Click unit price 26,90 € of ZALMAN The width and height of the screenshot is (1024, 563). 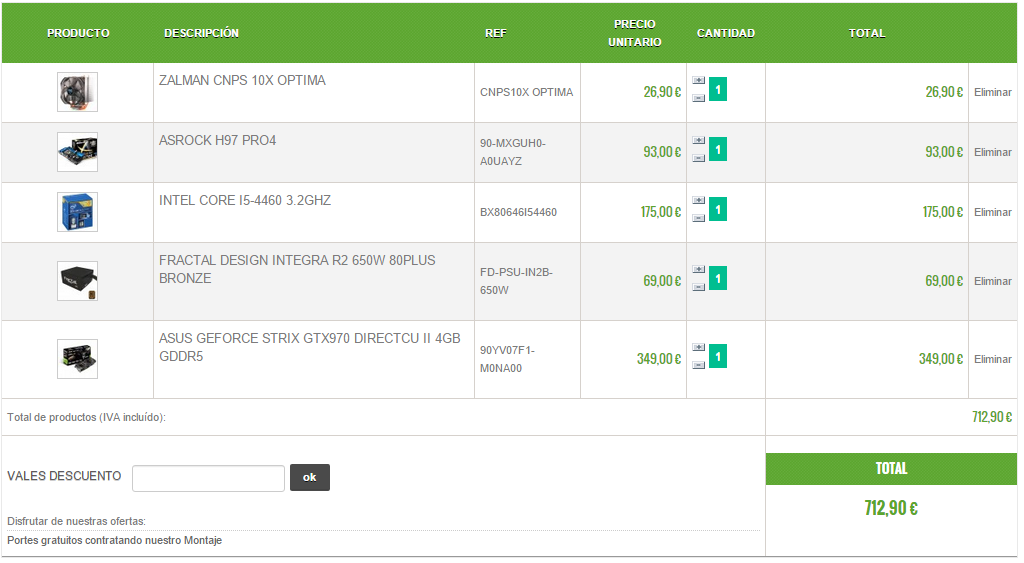662,92
